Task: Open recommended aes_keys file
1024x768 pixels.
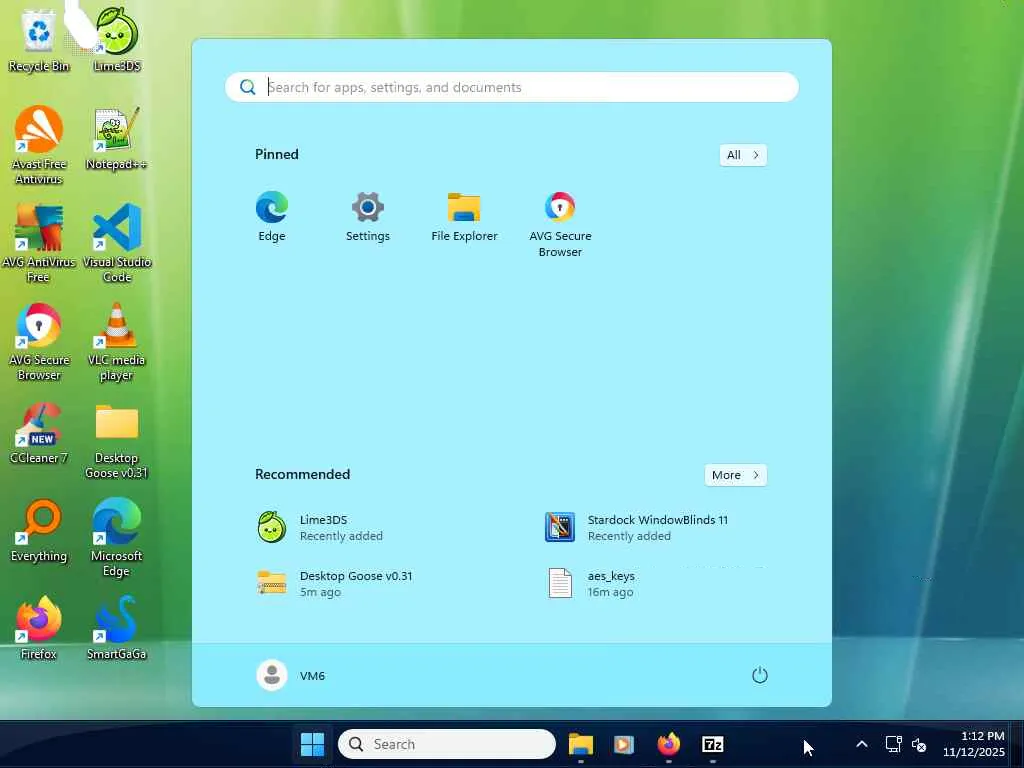Action: tap(591, 583)
